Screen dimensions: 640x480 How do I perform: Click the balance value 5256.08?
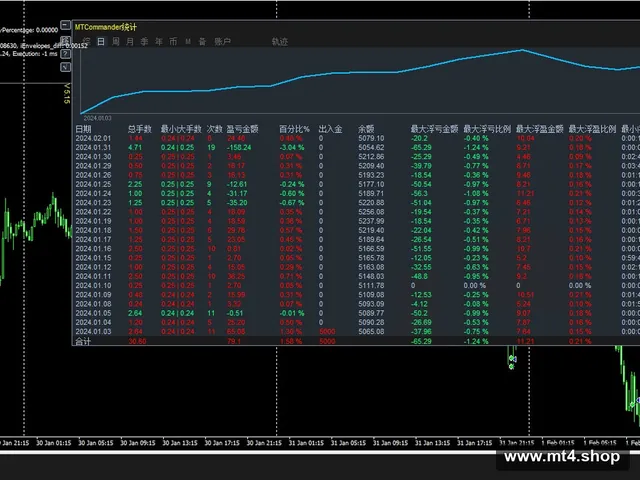coord(371,212)
